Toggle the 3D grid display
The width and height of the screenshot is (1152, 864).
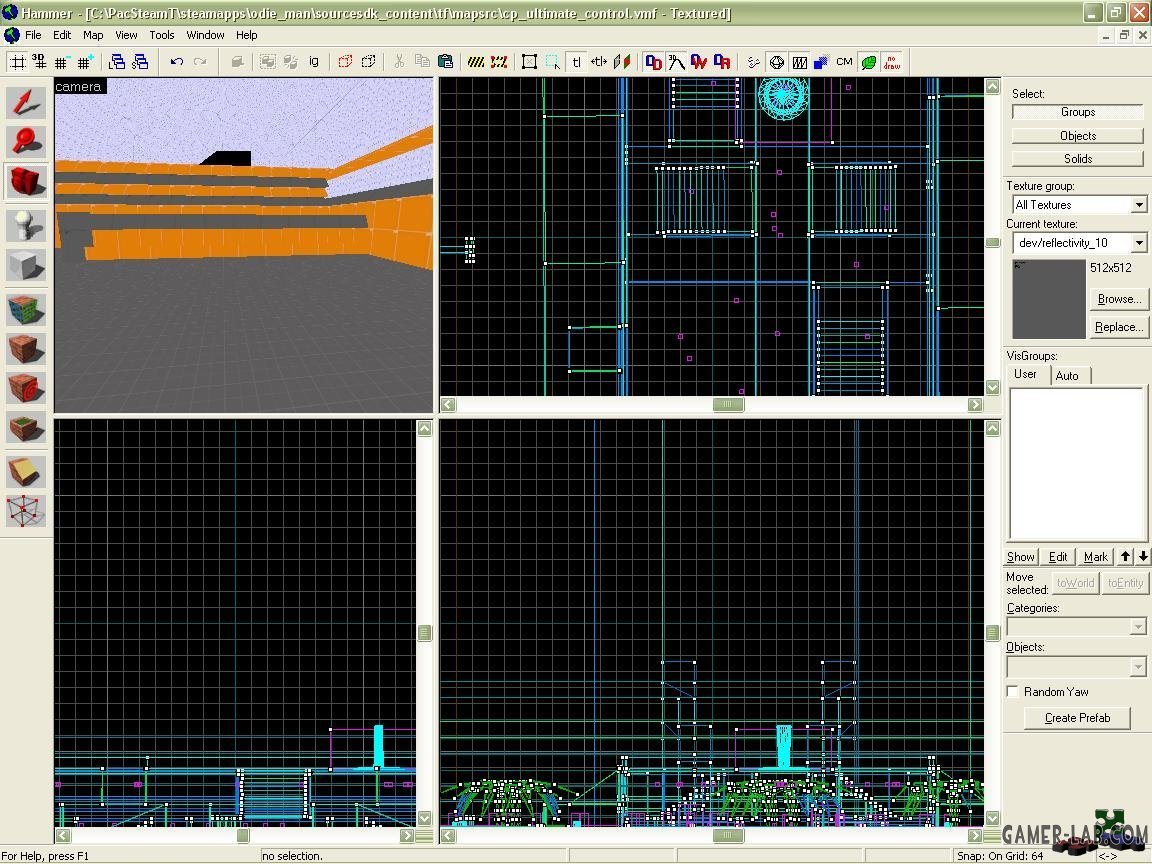point(39,62)
